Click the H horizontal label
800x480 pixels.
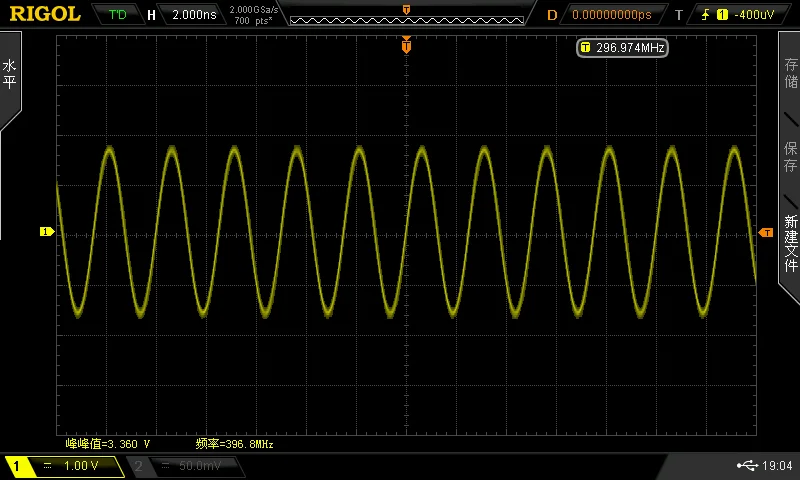coord(152,15)
